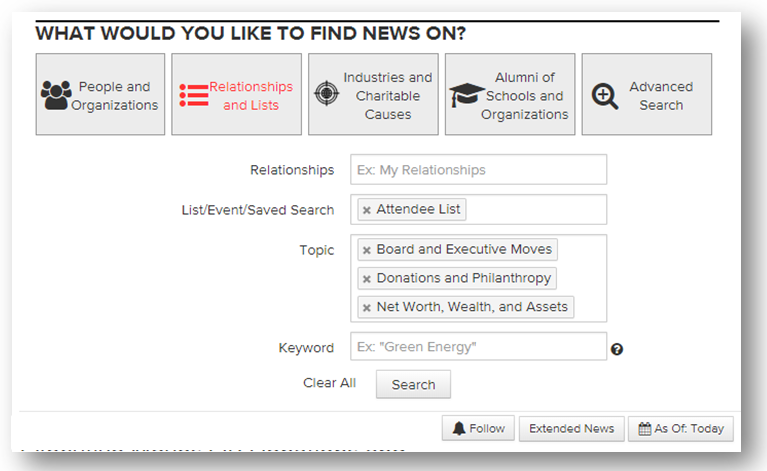Viewport: 767px width, 471px height.
Task: Focus the Keyword text box
Action: [478, 347]
